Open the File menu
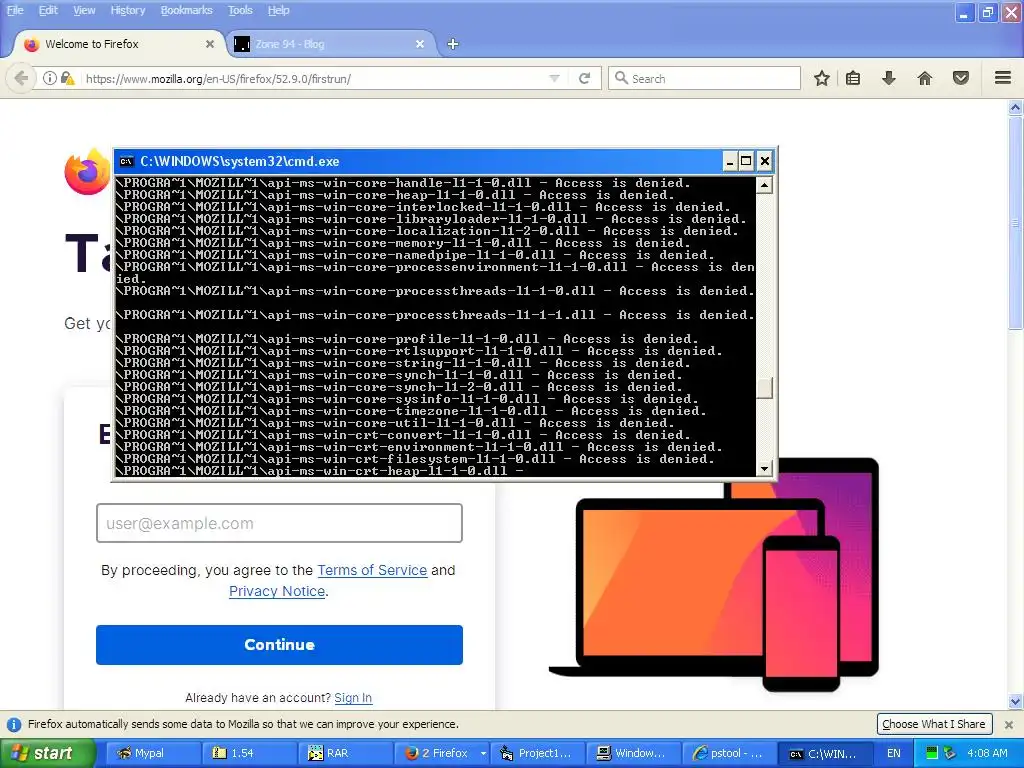The height and width of the screenshot is (768, 1024). [x=15, y=10]
